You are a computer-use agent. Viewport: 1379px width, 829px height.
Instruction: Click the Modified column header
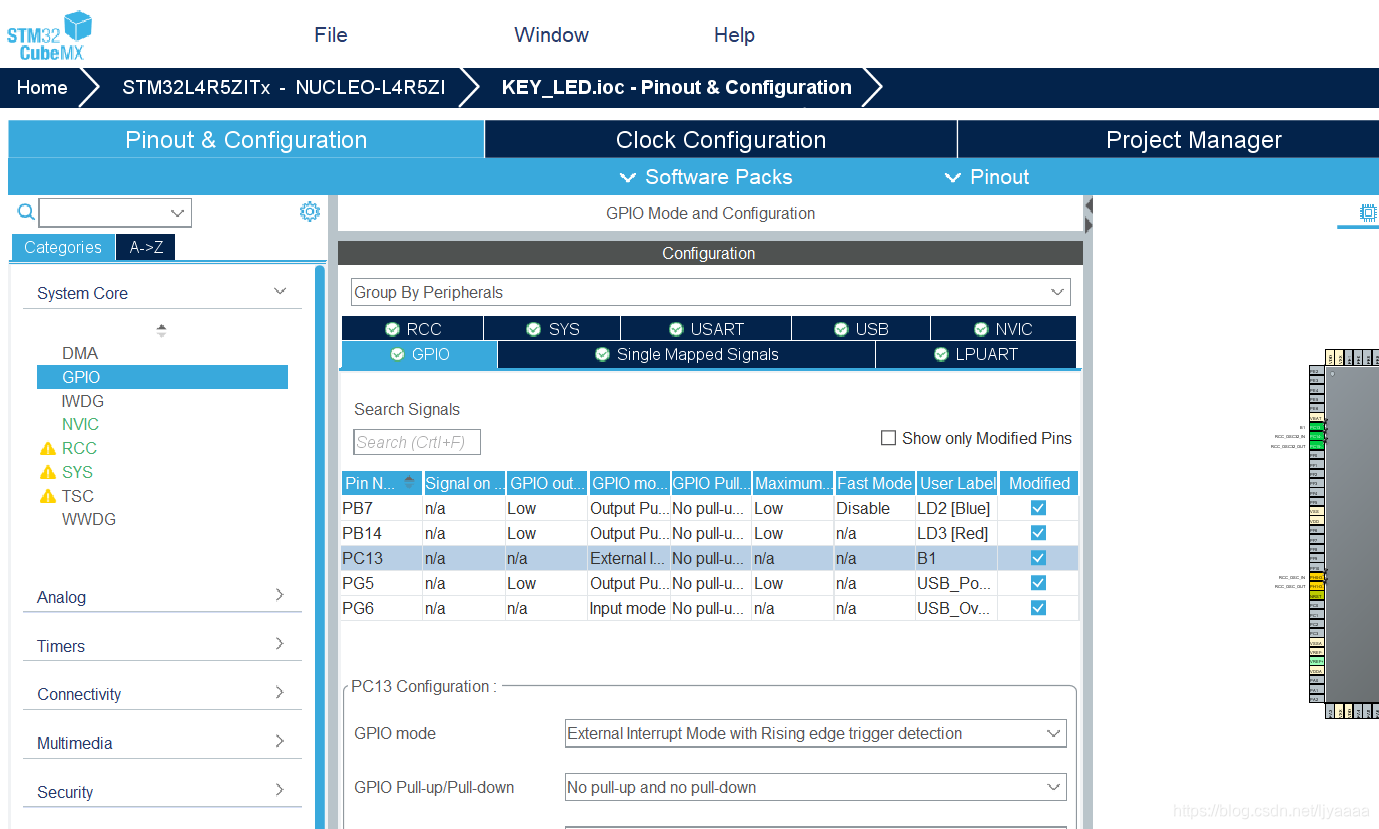pos(1039,483)
